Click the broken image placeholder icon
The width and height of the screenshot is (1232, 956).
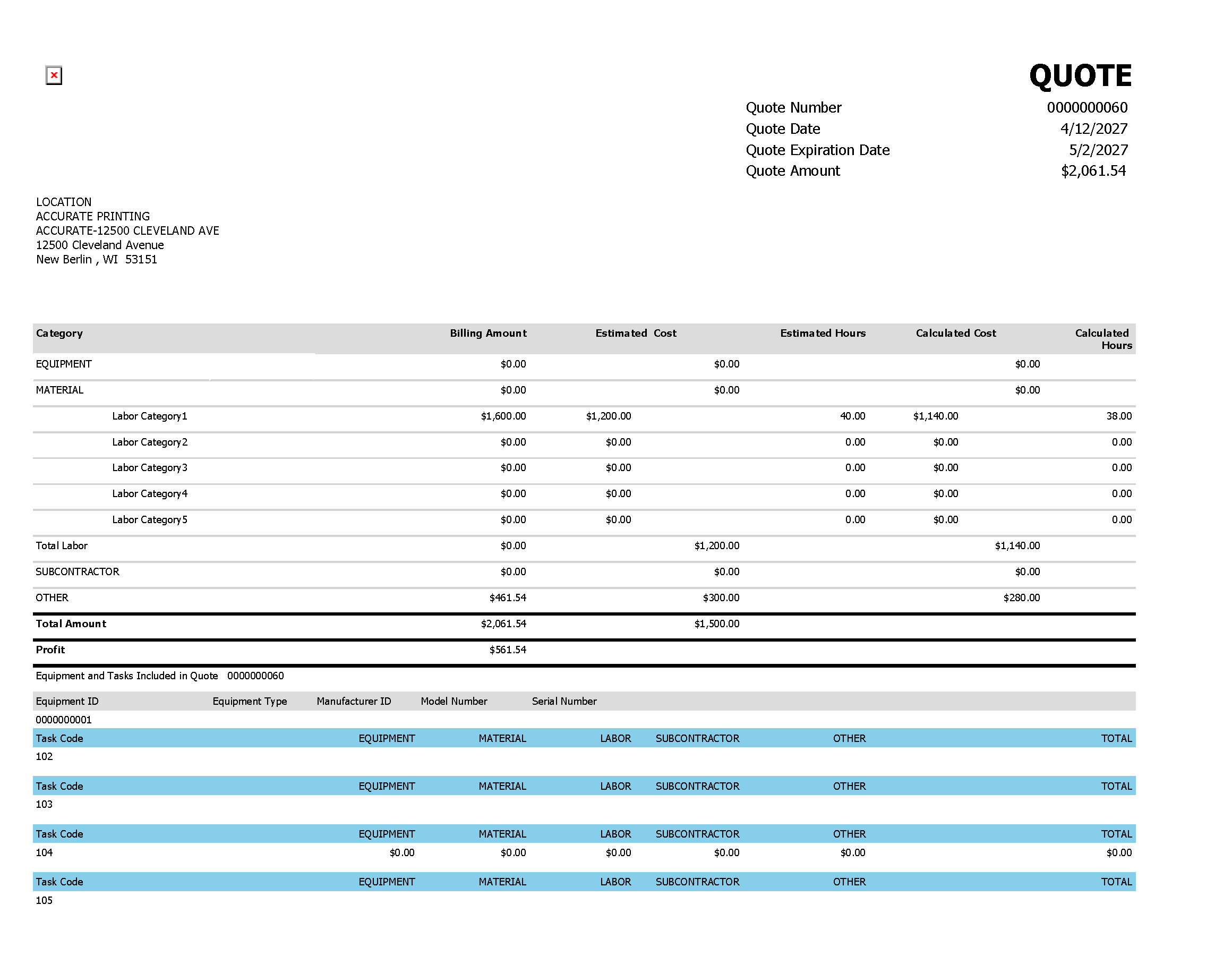pos(54,75)
